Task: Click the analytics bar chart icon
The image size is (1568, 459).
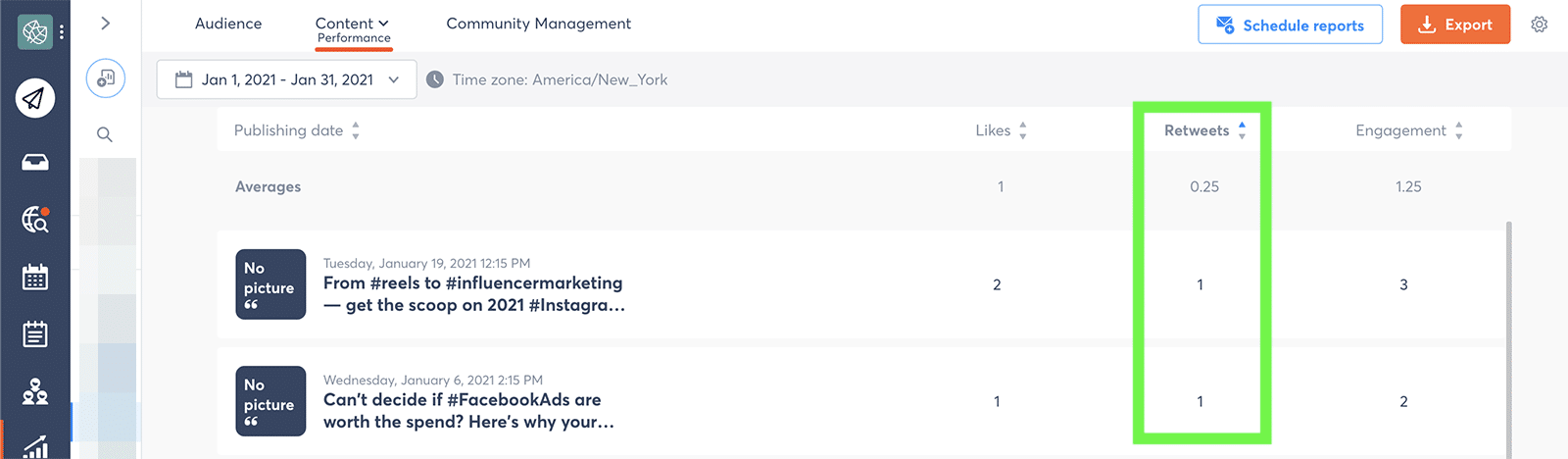Action: tap(35, 447)
